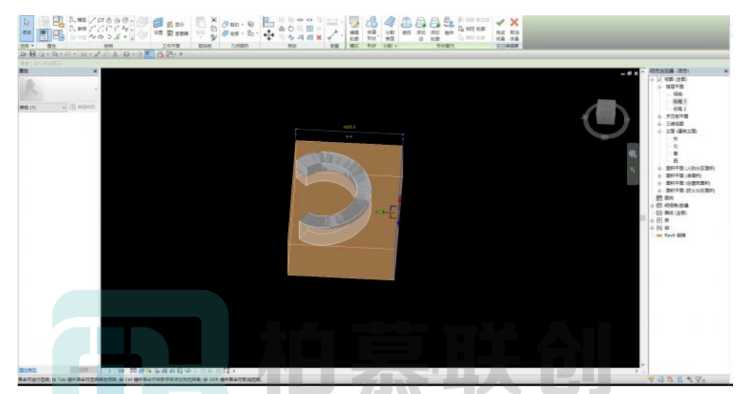Select the Site floor plan in browser
Image resolution: width=746 pixels, height=394 pixels.
pos(677,94)
